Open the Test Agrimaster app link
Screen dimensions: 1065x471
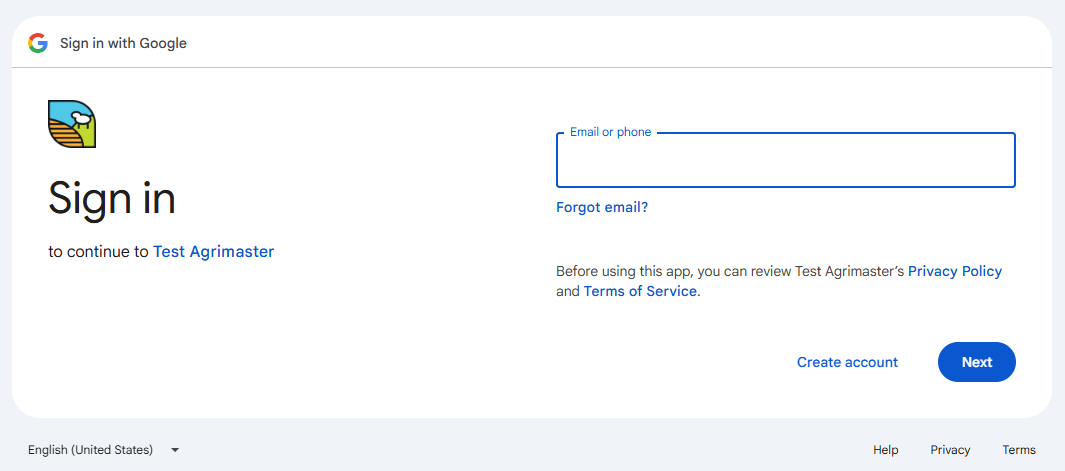coord(213,251)
